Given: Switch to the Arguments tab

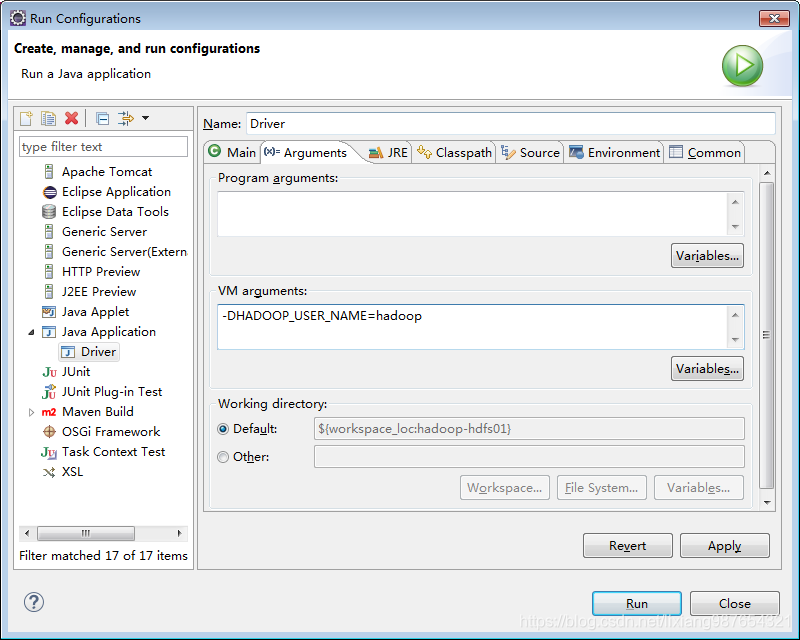Looking at the screenshot, I should point(306,152).
